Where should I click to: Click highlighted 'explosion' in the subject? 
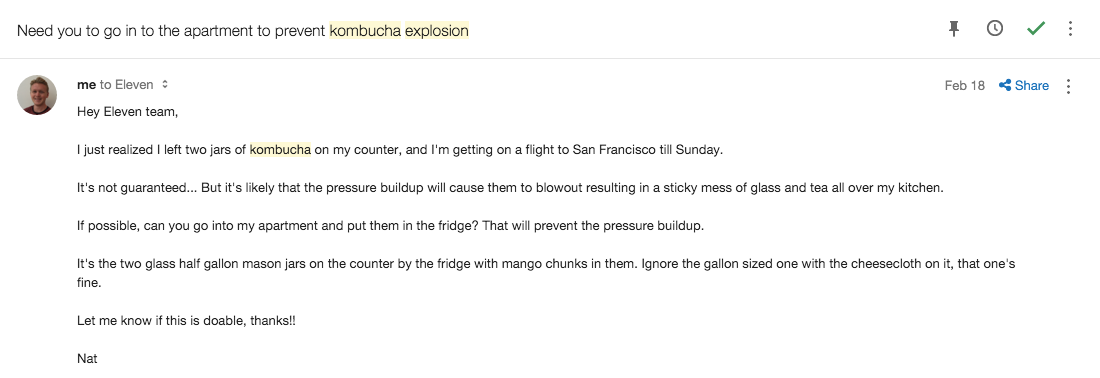[x=436, y=31]
